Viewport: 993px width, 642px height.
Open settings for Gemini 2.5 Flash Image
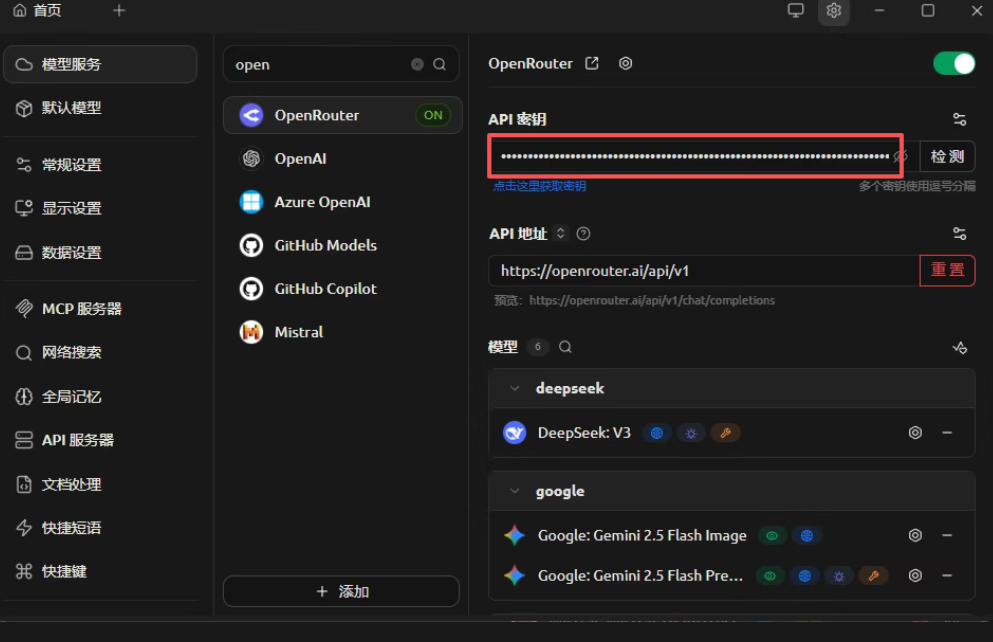point(915,535)
